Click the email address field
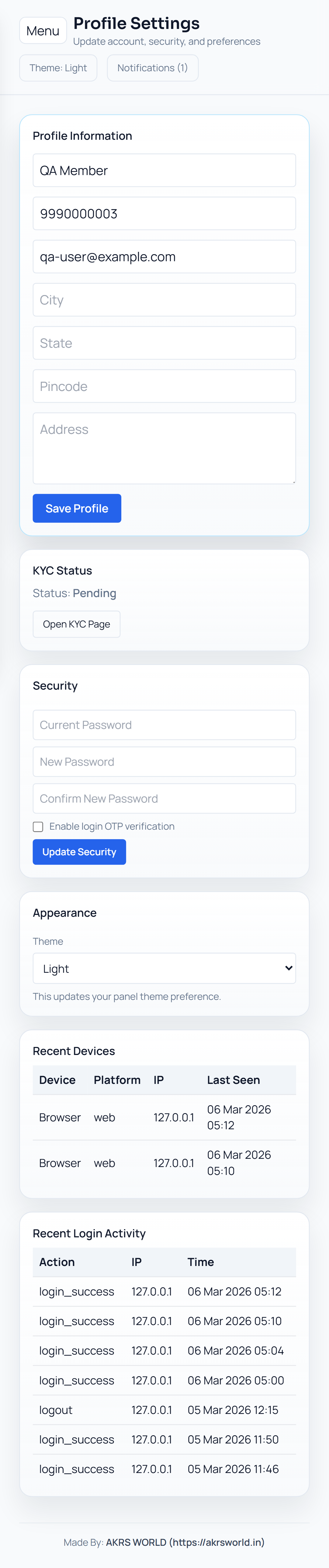The image size is (329, 1568). tap(164, 257)
